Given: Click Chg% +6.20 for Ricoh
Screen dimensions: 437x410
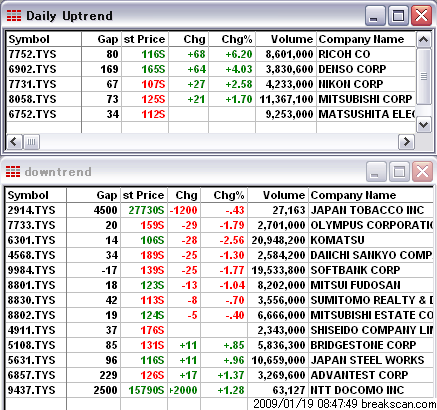Looking at the screenshot, I should coord(239,54).
